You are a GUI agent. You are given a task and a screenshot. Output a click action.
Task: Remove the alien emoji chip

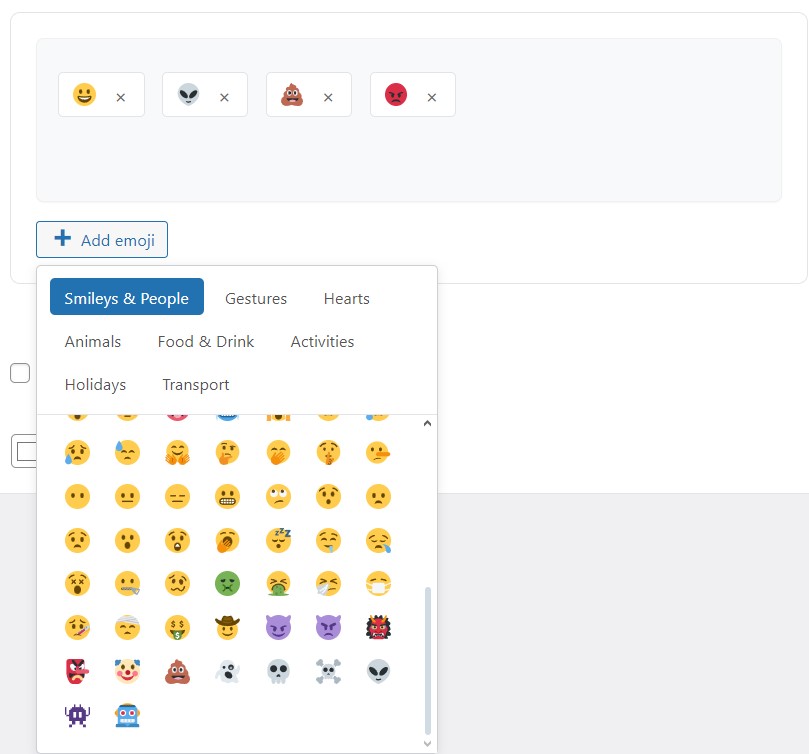coord(224,97)
